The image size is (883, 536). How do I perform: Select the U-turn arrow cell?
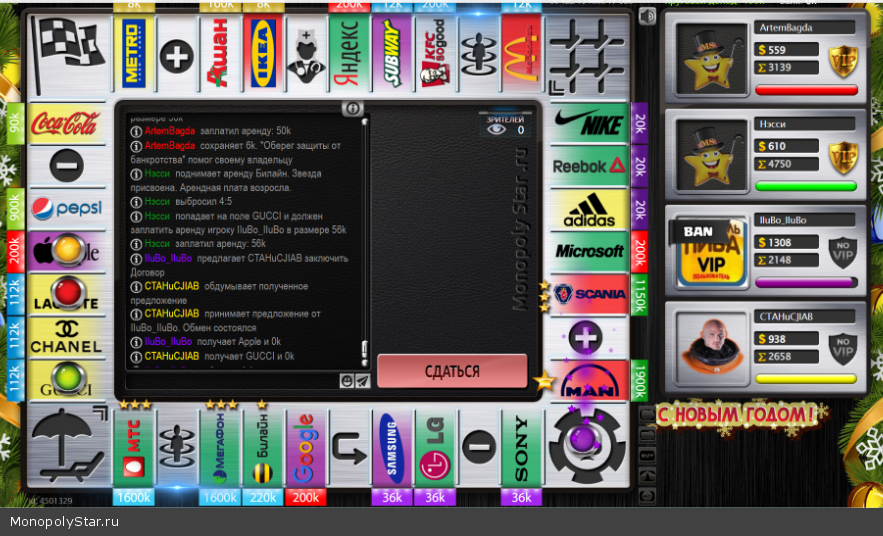(349, 448)
